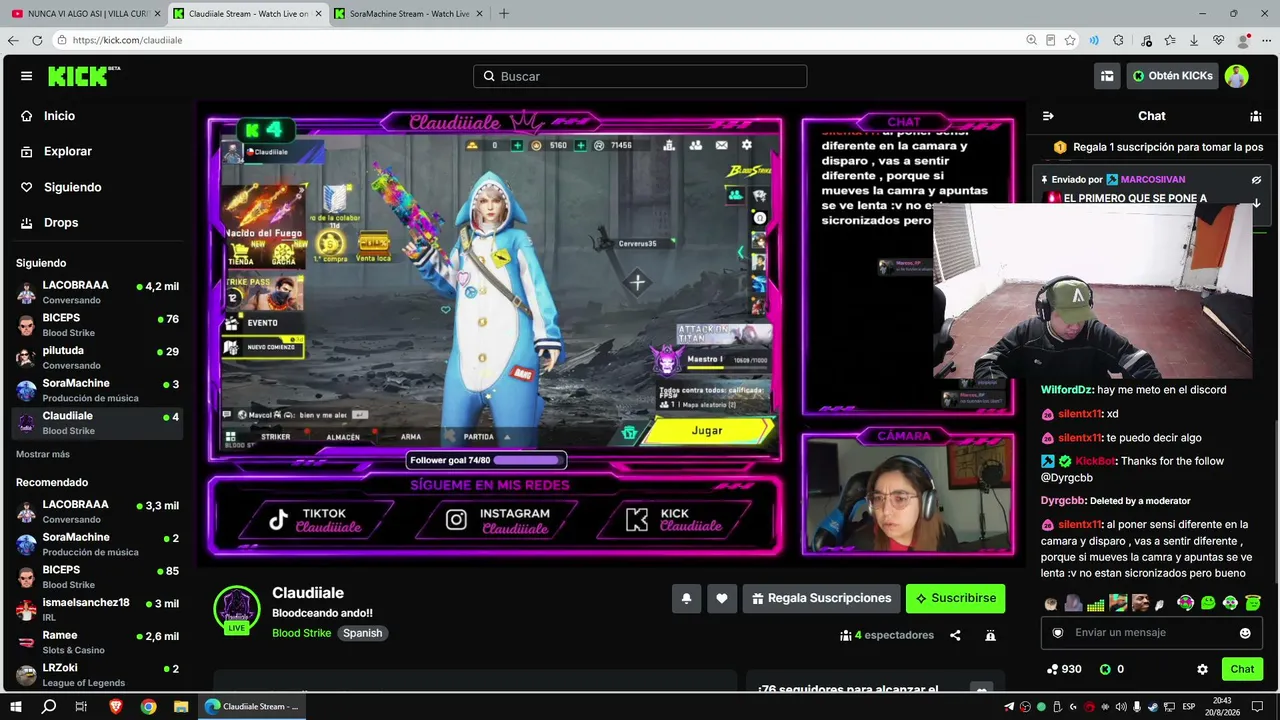The image size is (1280, 720).
Task: Expand the pinned message down arrow
Action: coord(1256,203)
